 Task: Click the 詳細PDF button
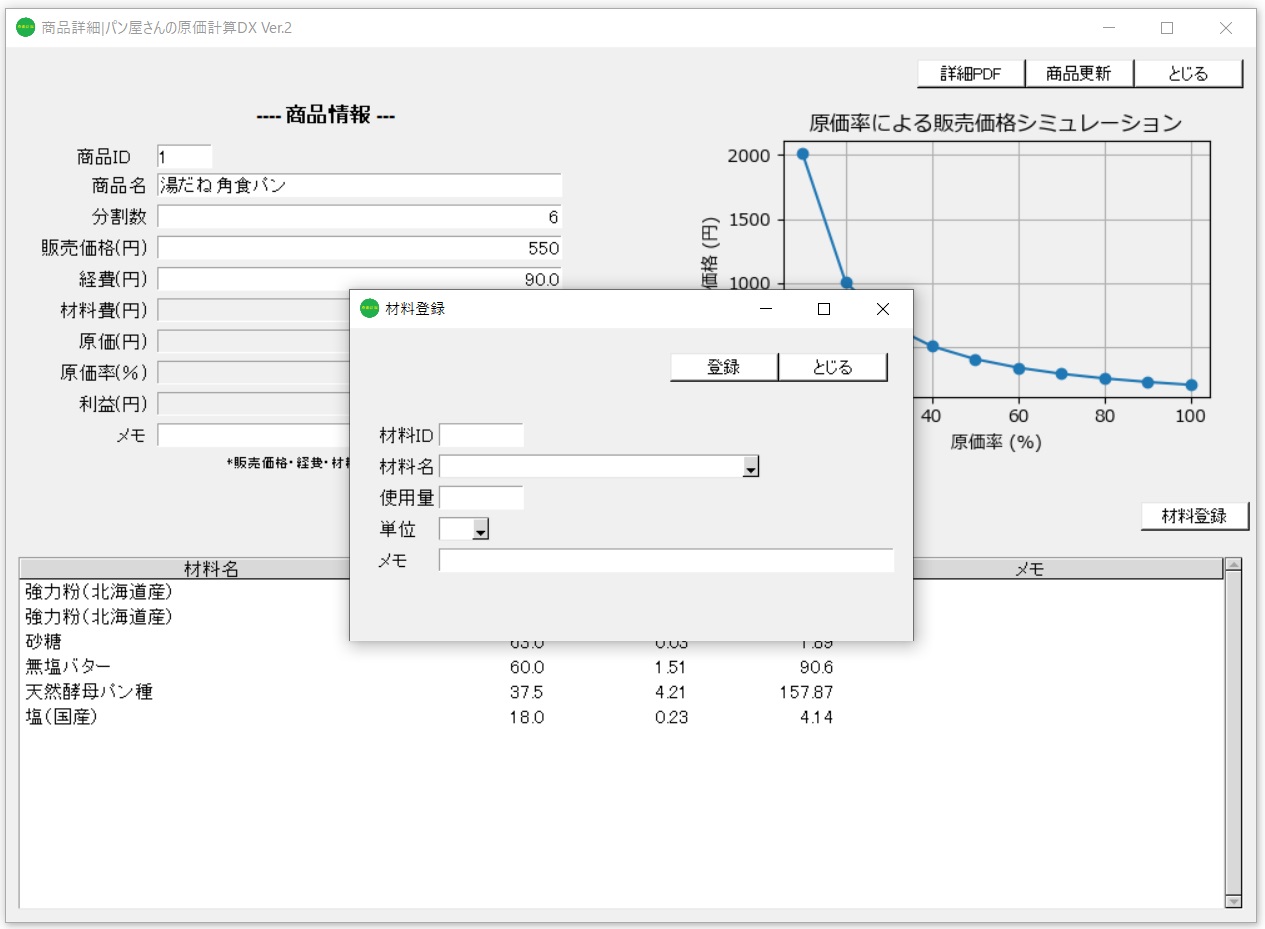click(x=970, y=73)
